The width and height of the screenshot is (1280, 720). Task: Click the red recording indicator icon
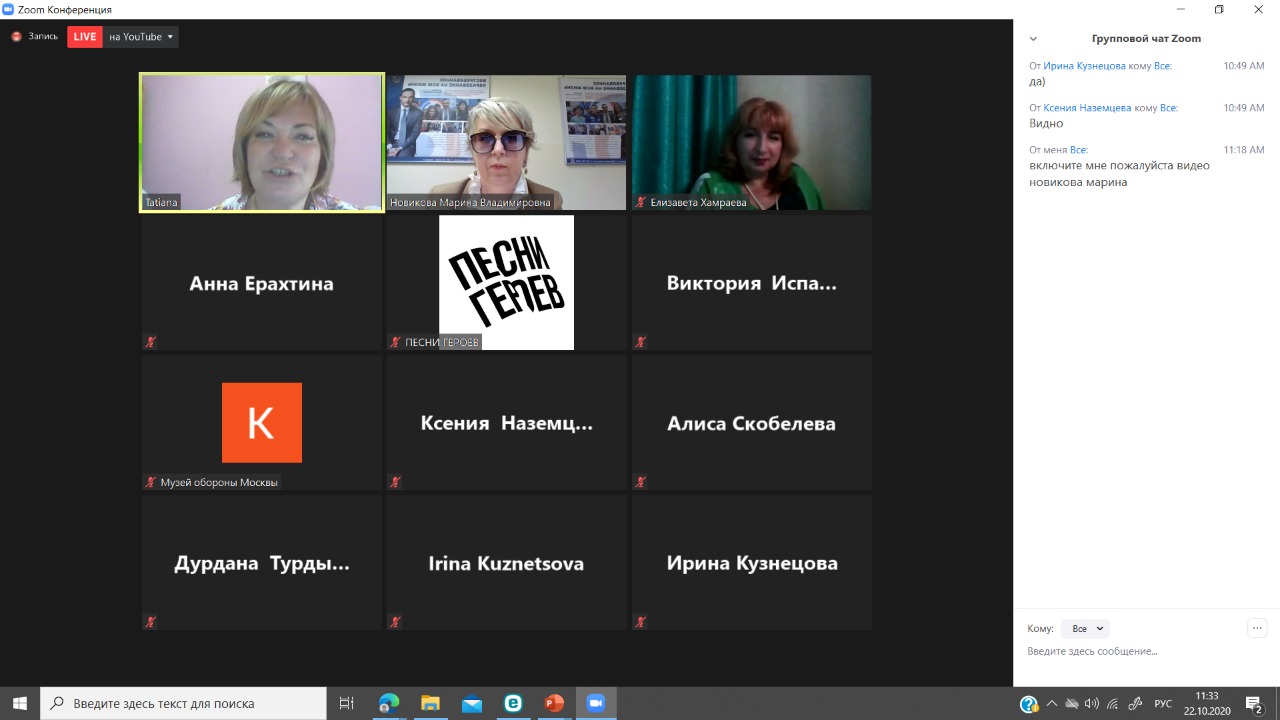16,37
